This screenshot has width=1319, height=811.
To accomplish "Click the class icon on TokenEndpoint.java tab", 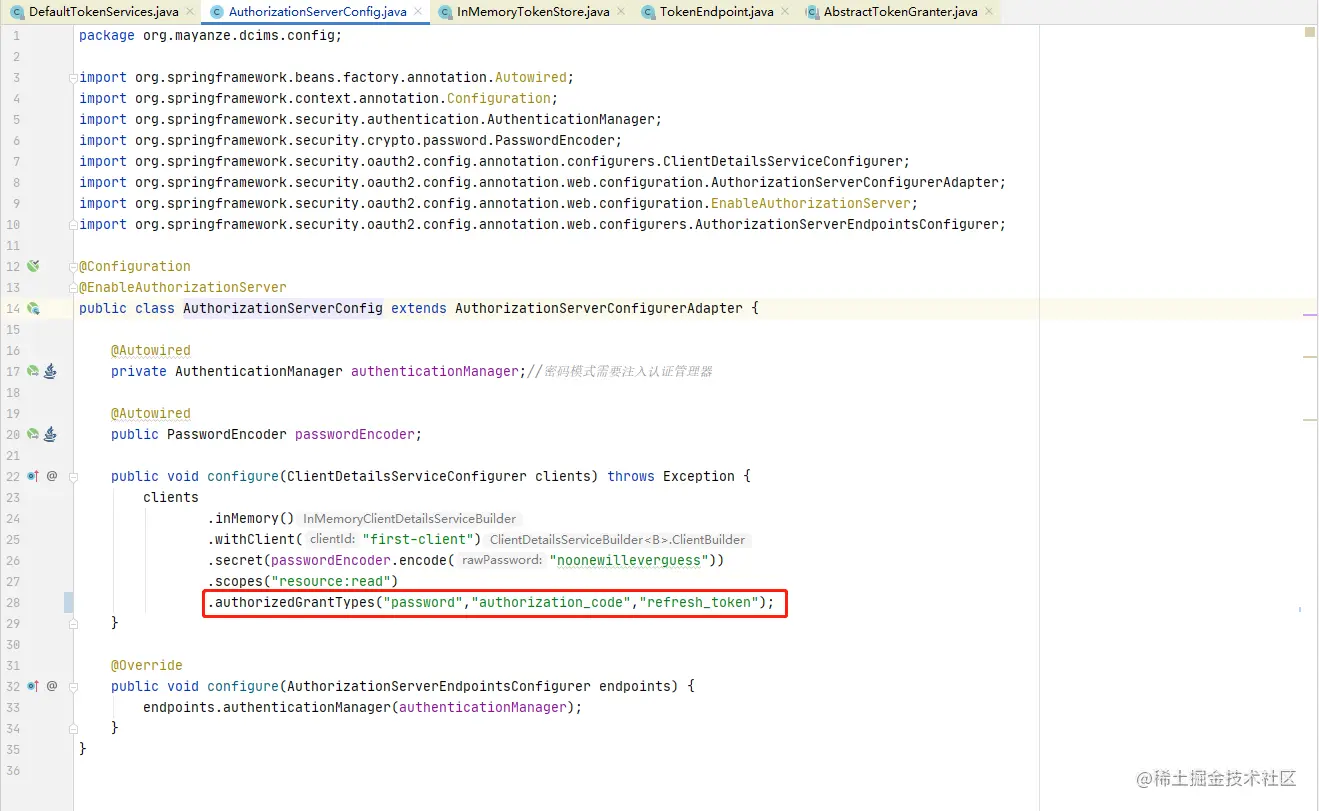I will pyautogui.click(x=648, y=12).
